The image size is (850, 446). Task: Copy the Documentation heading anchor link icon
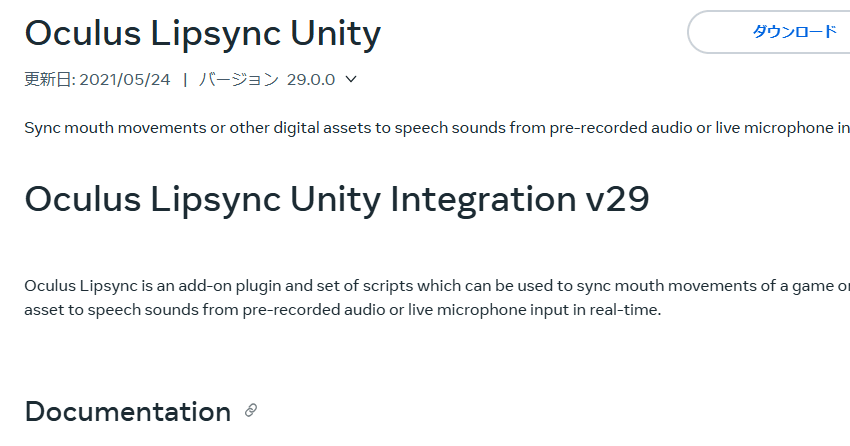250,411
